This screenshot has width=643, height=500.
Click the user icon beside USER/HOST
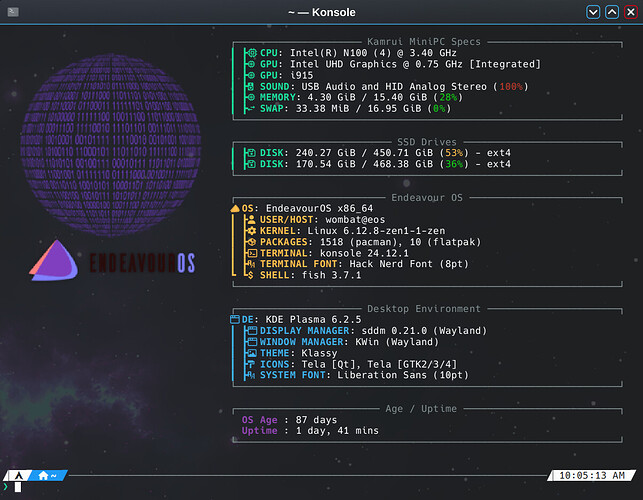251,219
